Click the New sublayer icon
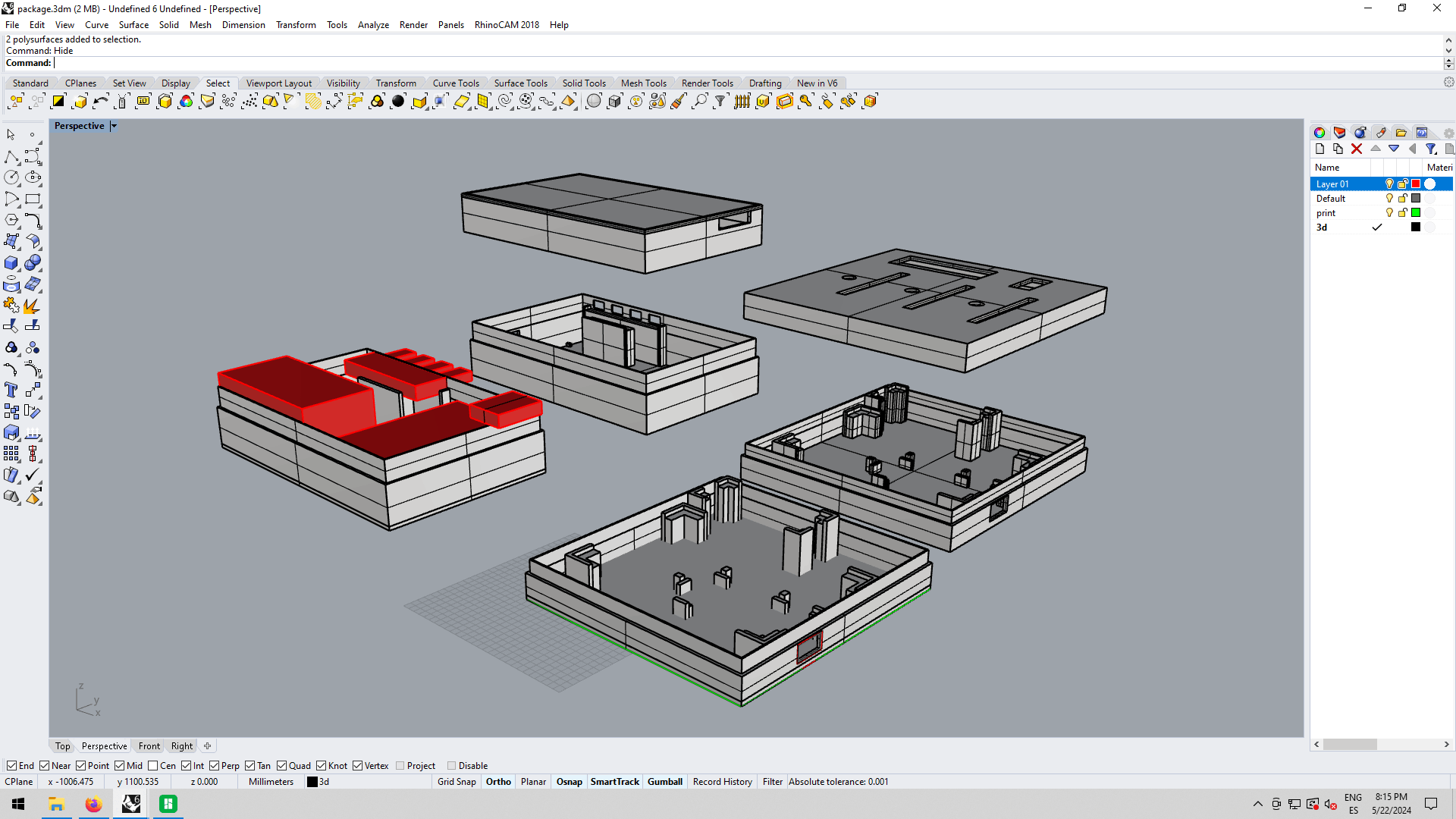 [1338, 149]
